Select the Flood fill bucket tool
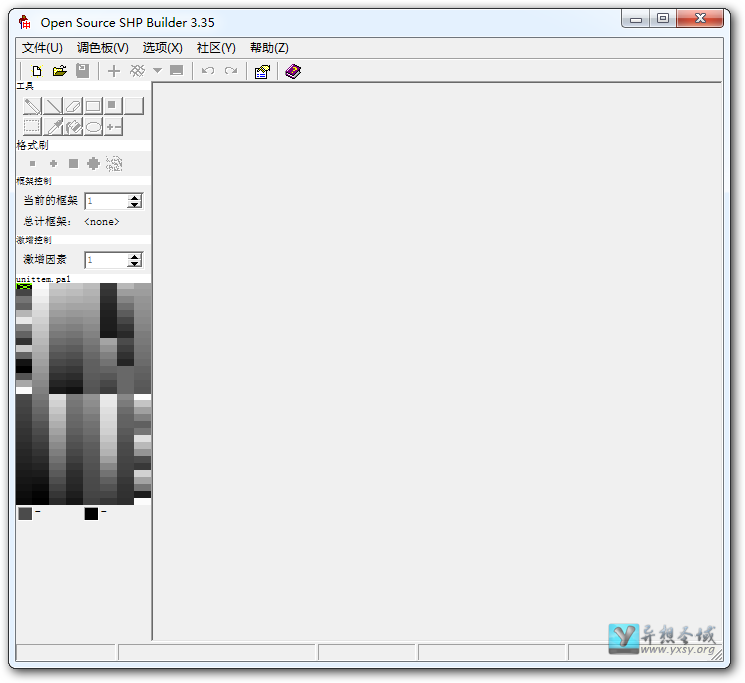This screenshot has width=745, height=683. tap(73, 127)
